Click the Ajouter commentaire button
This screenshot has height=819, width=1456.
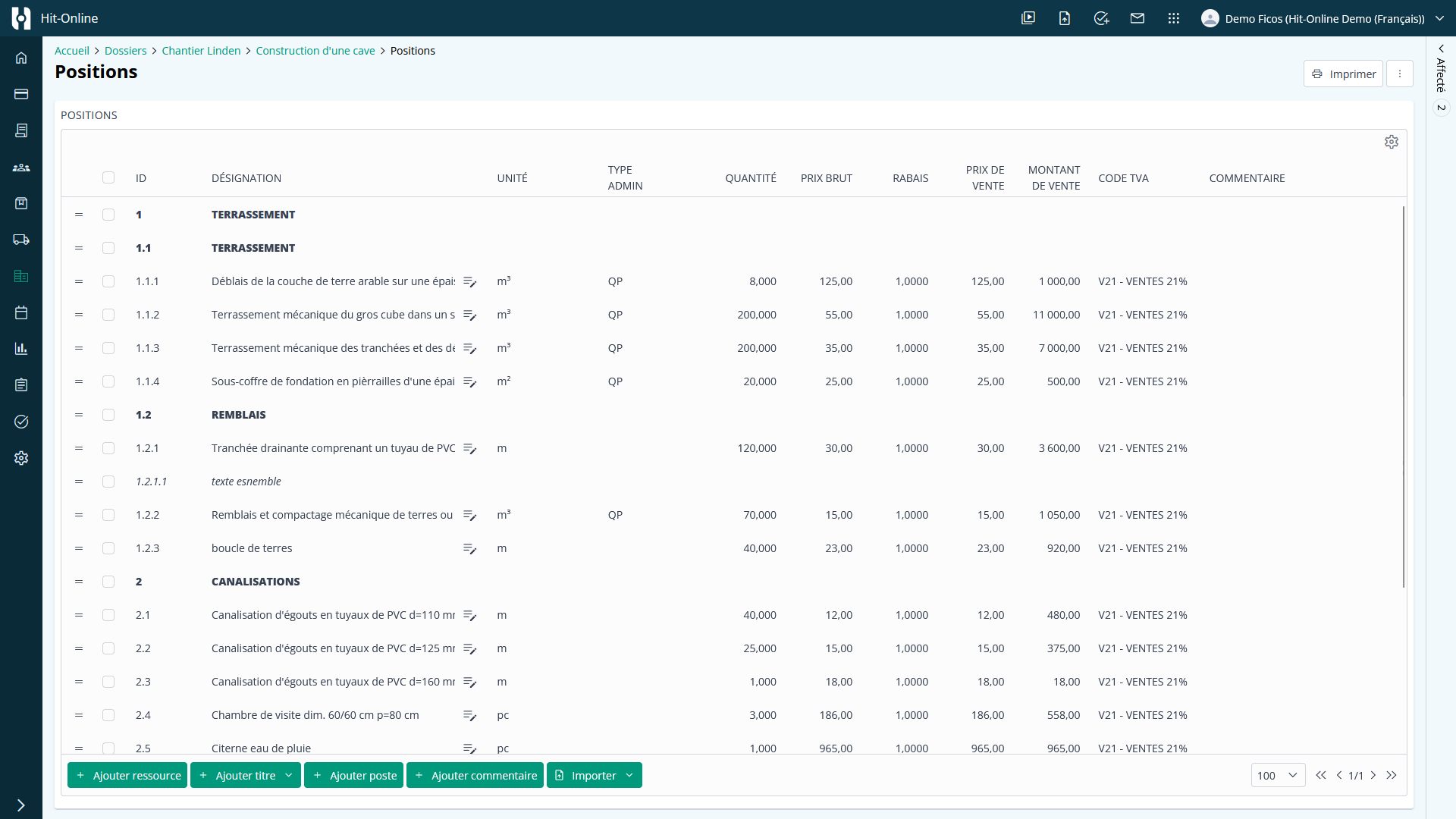(475, 775)
